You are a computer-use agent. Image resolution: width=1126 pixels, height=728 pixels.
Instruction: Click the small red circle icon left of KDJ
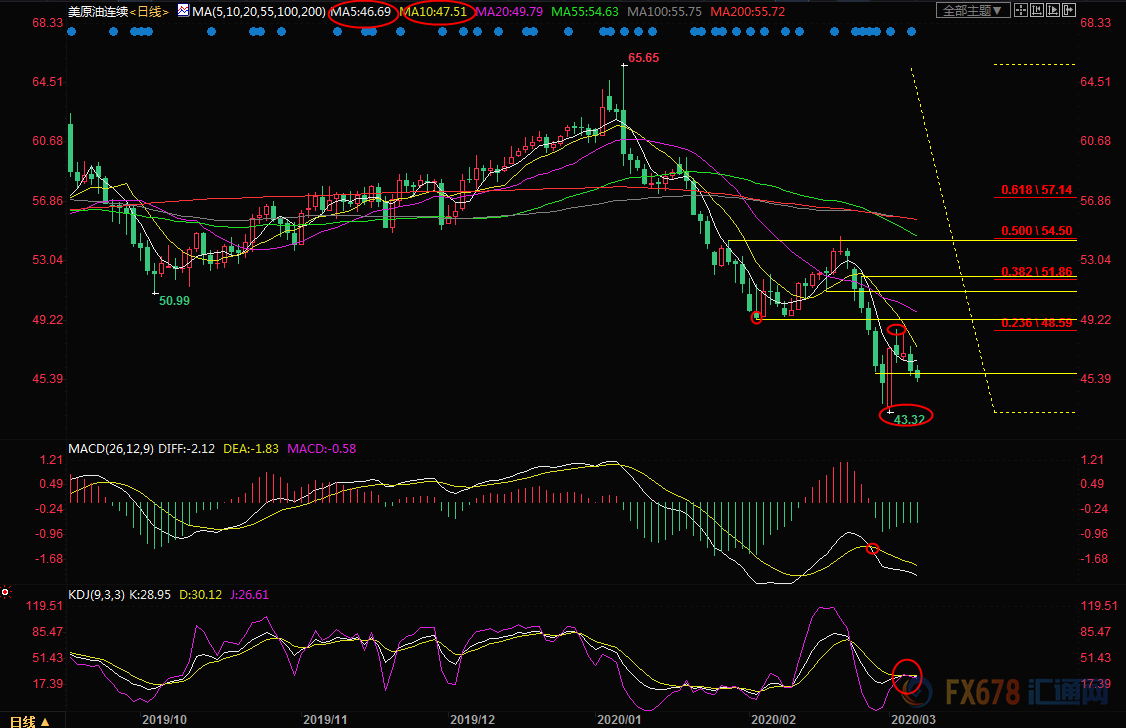pyautogui.click(x=6, y=593)
